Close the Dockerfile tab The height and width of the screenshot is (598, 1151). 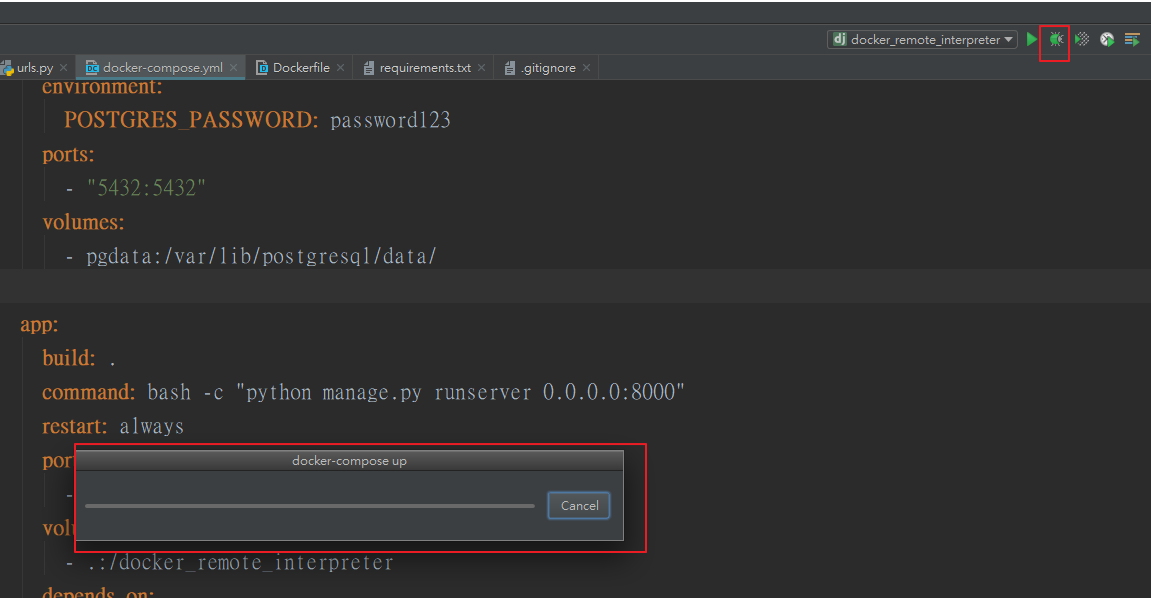341,68
